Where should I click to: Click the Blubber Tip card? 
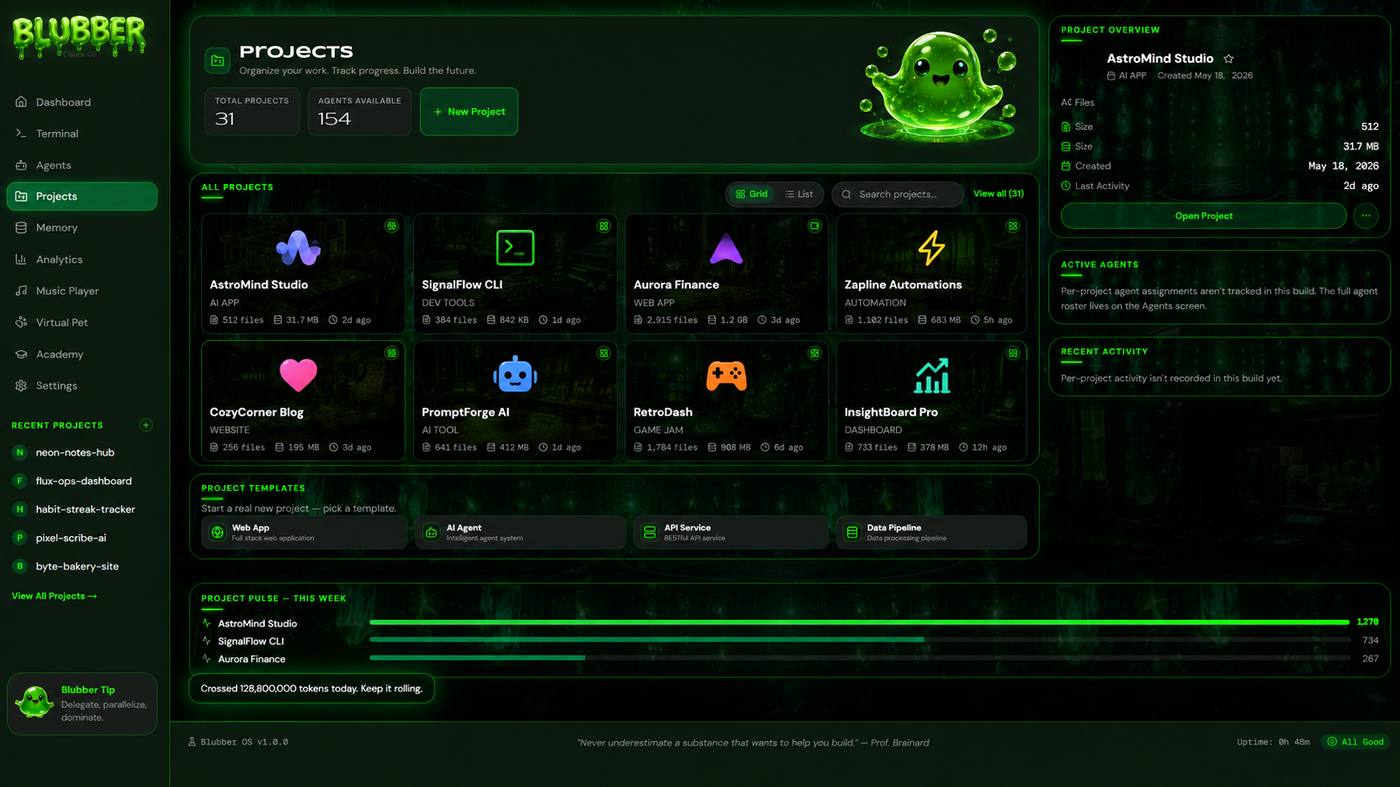pyautogui.click(x=82, y=704)
